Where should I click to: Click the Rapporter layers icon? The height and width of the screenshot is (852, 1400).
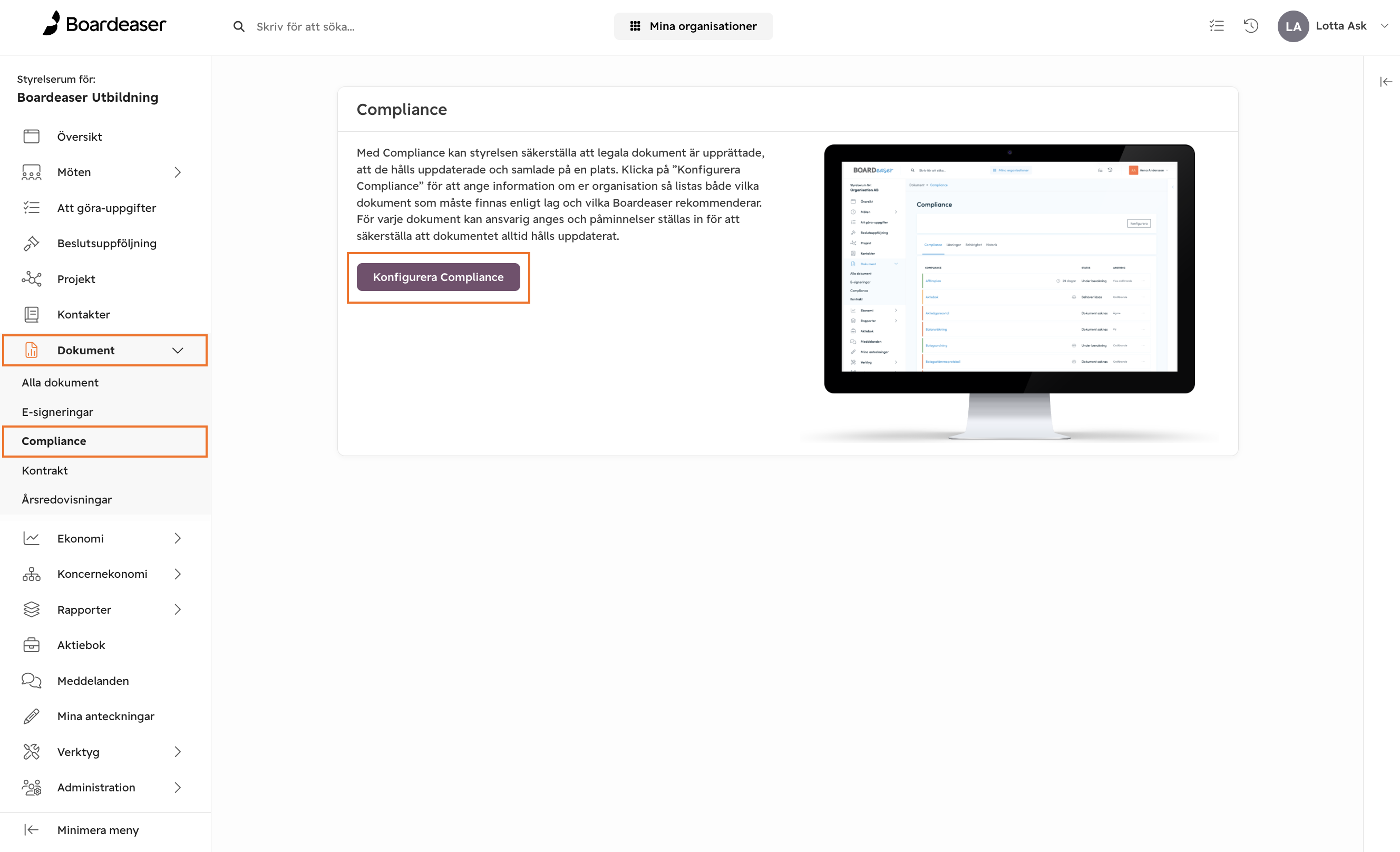(x=31, y=609)
